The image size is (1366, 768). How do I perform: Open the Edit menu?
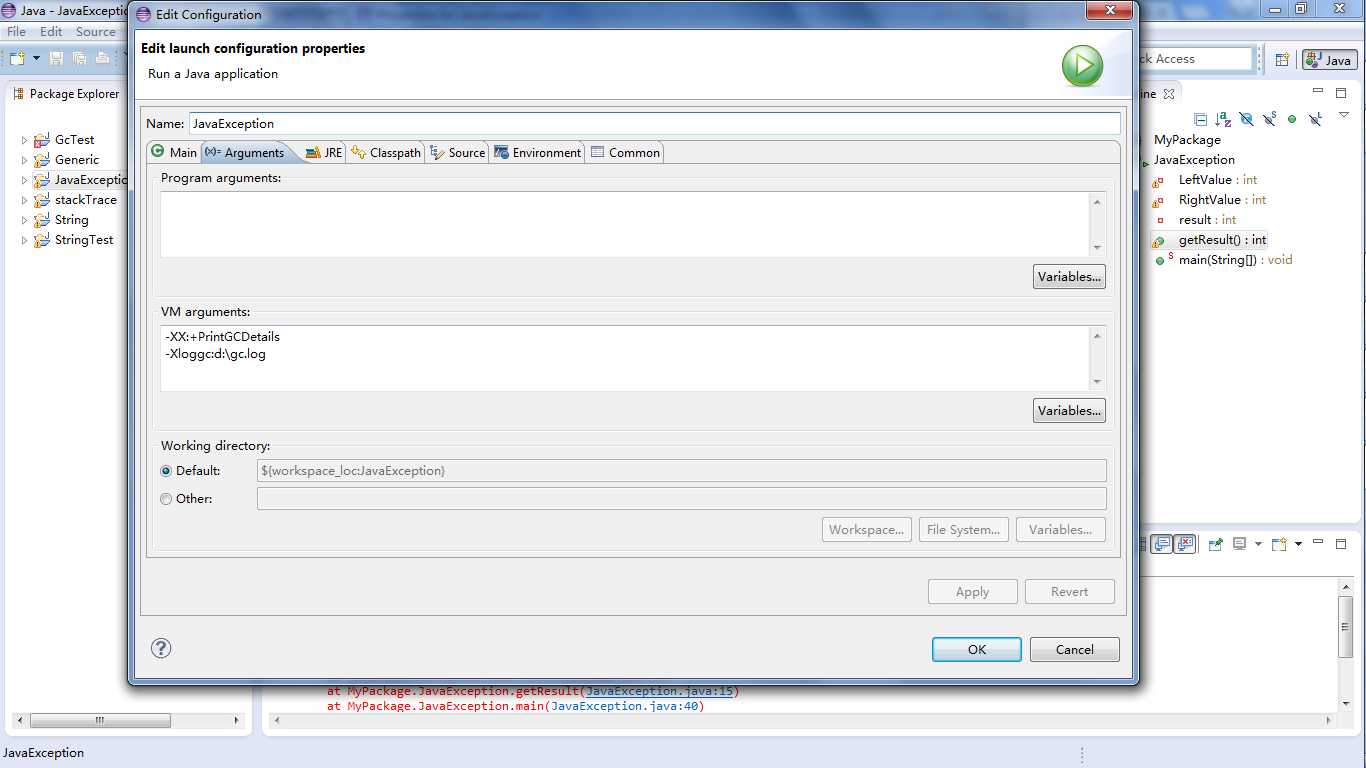[x=51, y=32]
